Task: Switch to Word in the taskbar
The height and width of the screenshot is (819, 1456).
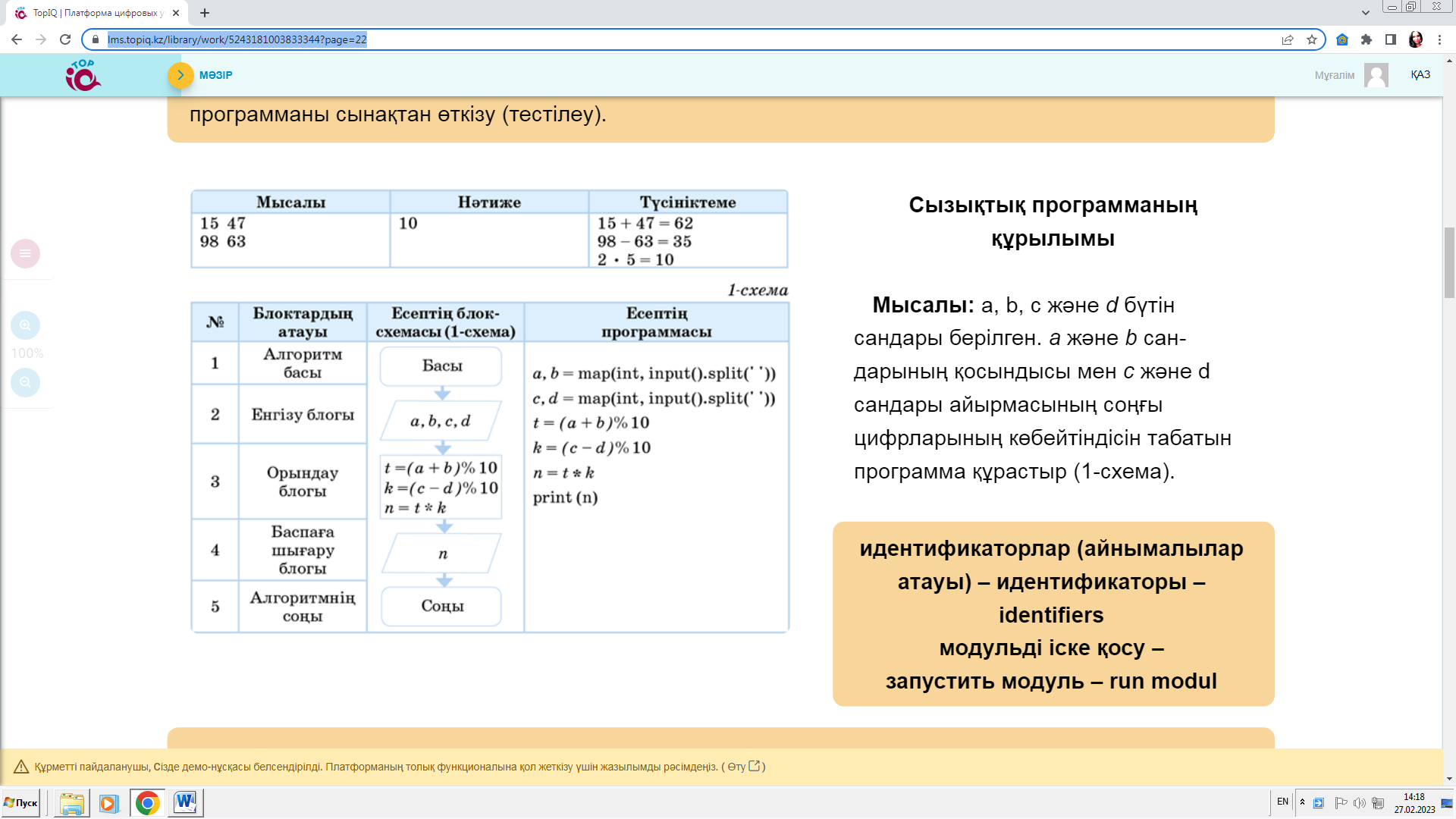Action: coord(186,803)
